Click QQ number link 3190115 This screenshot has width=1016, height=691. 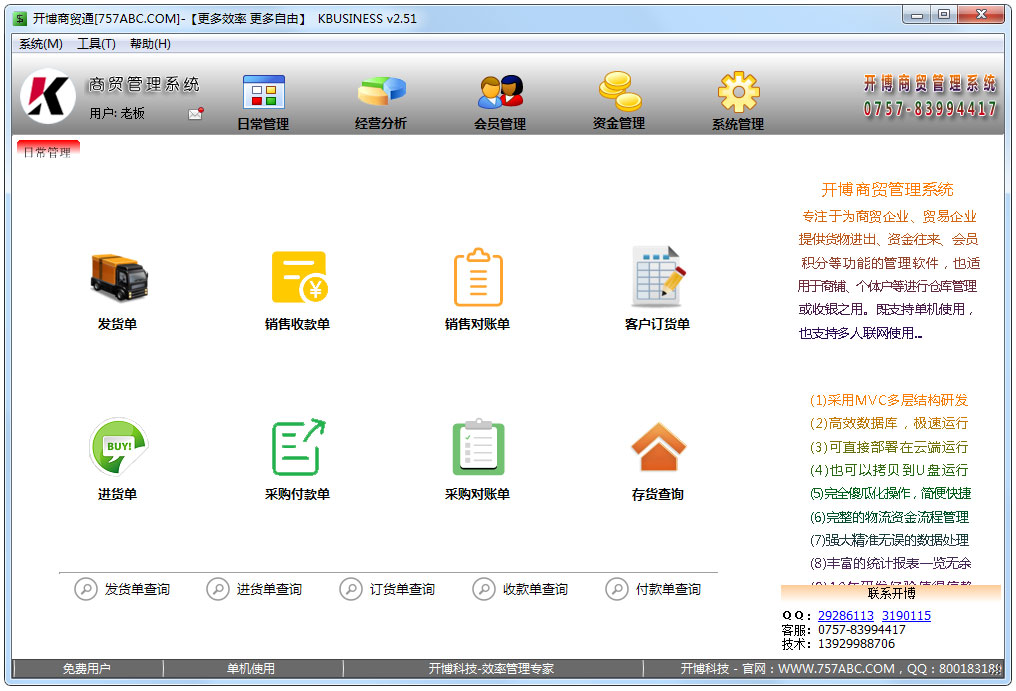(x=906, y=616)
